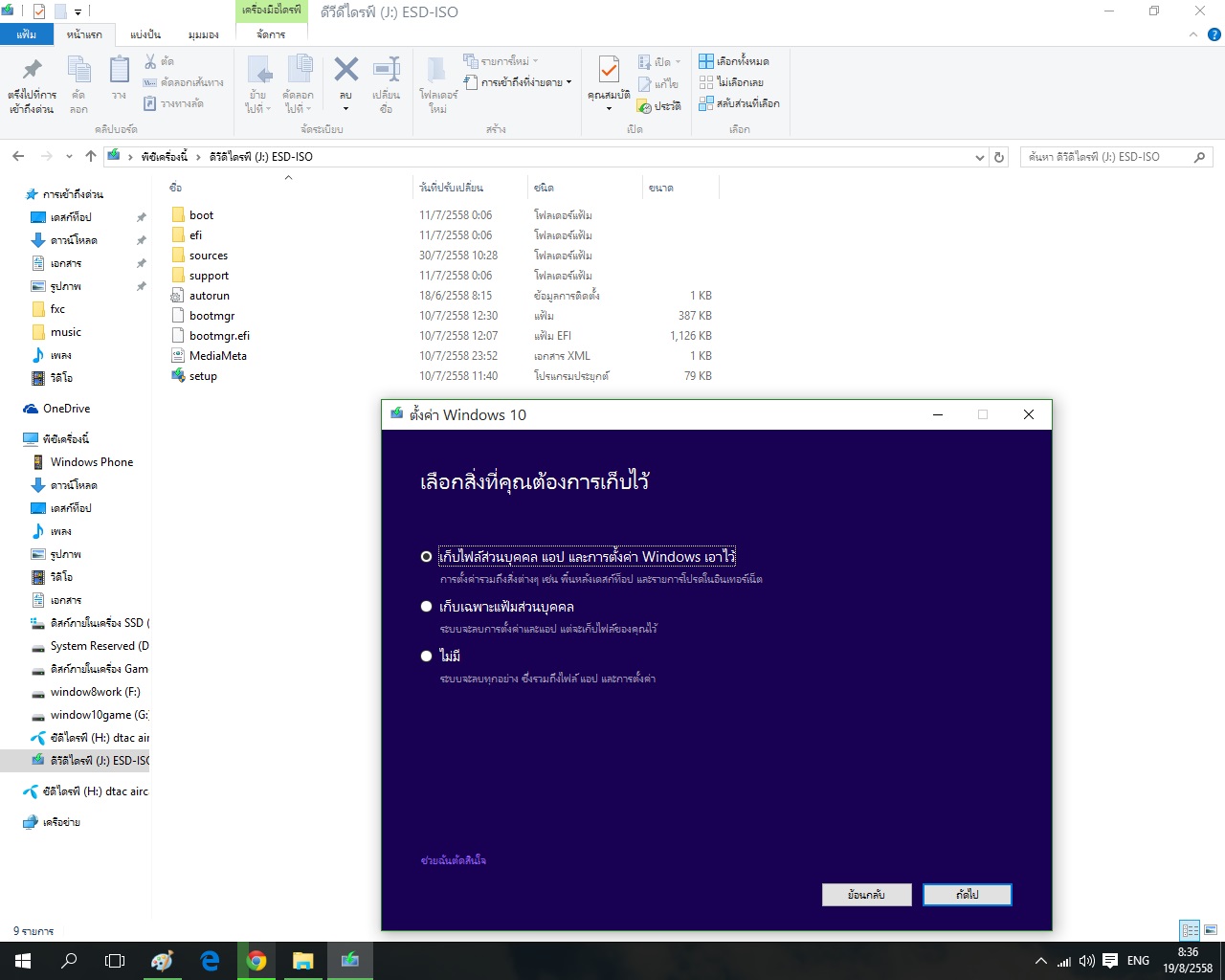Click the Copy (คัดลอก) ribbon icon
The width and height of the screenshot is (1225, 980).
78,70
